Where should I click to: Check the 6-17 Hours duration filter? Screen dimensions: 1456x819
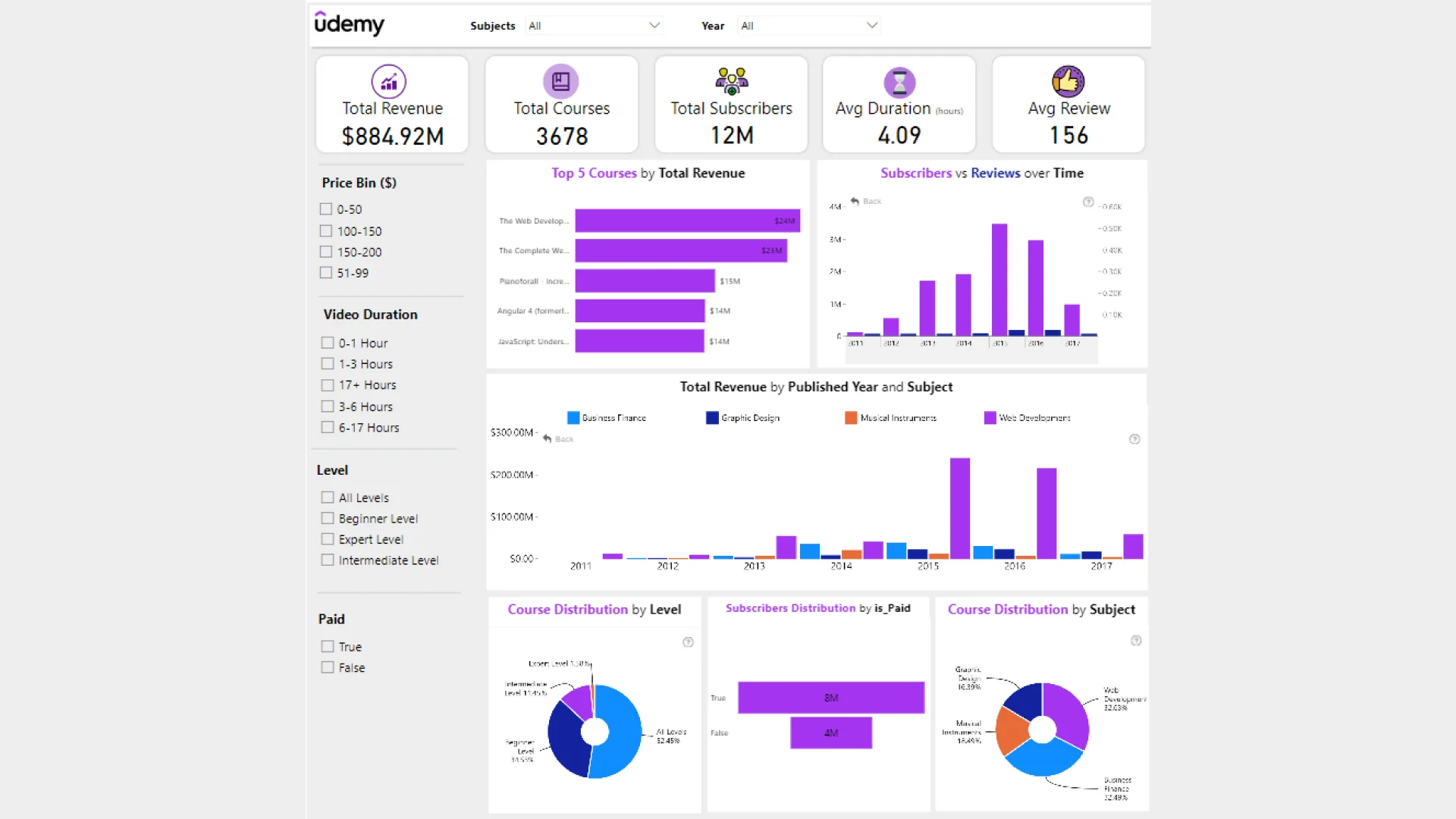point(328,427)
